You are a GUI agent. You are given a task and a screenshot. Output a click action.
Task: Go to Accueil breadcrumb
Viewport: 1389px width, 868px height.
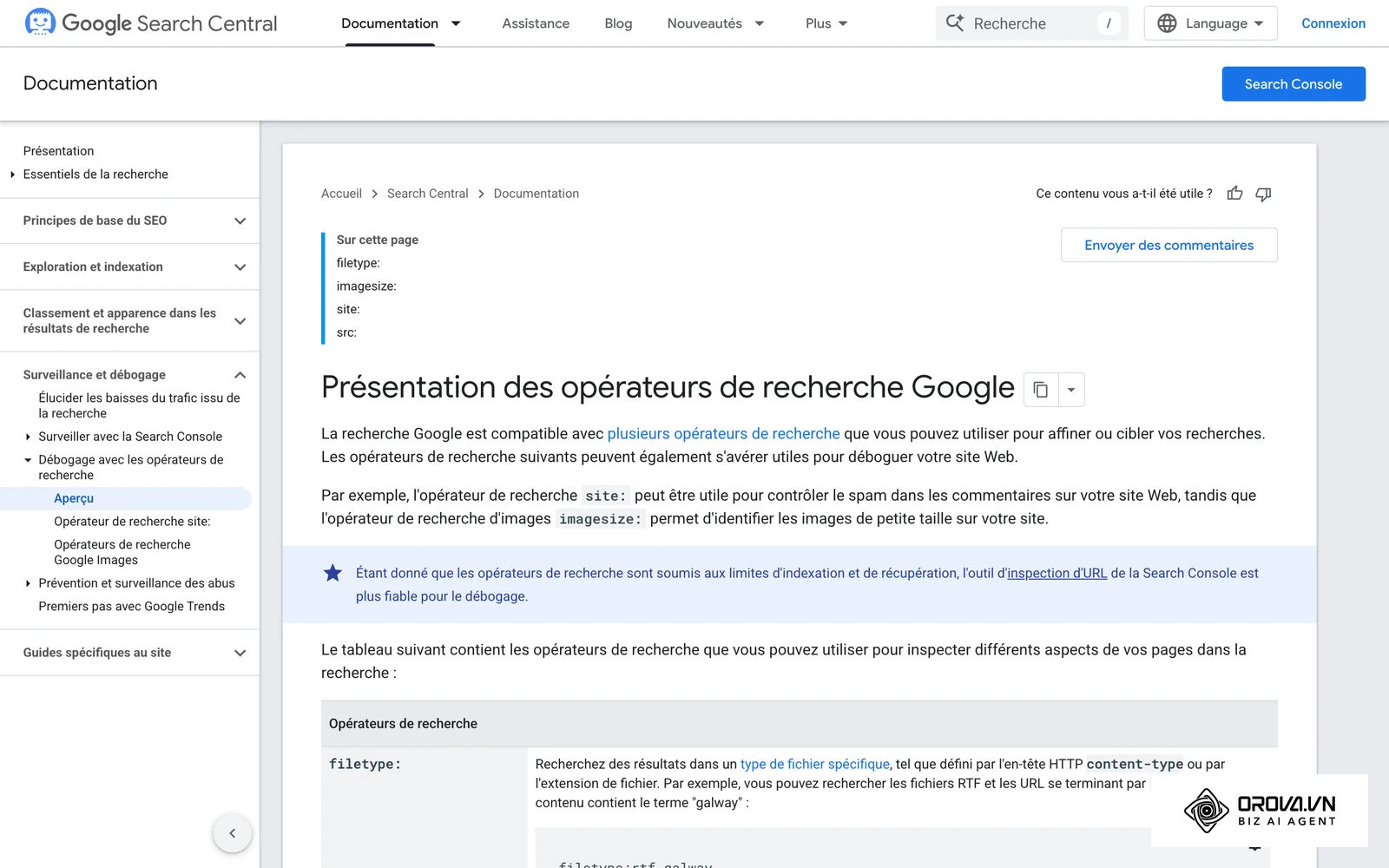pos(341,194)
